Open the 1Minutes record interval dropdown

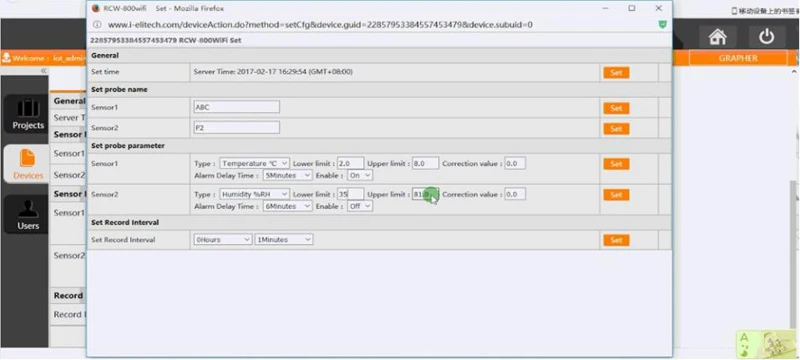tap(284, 240)
